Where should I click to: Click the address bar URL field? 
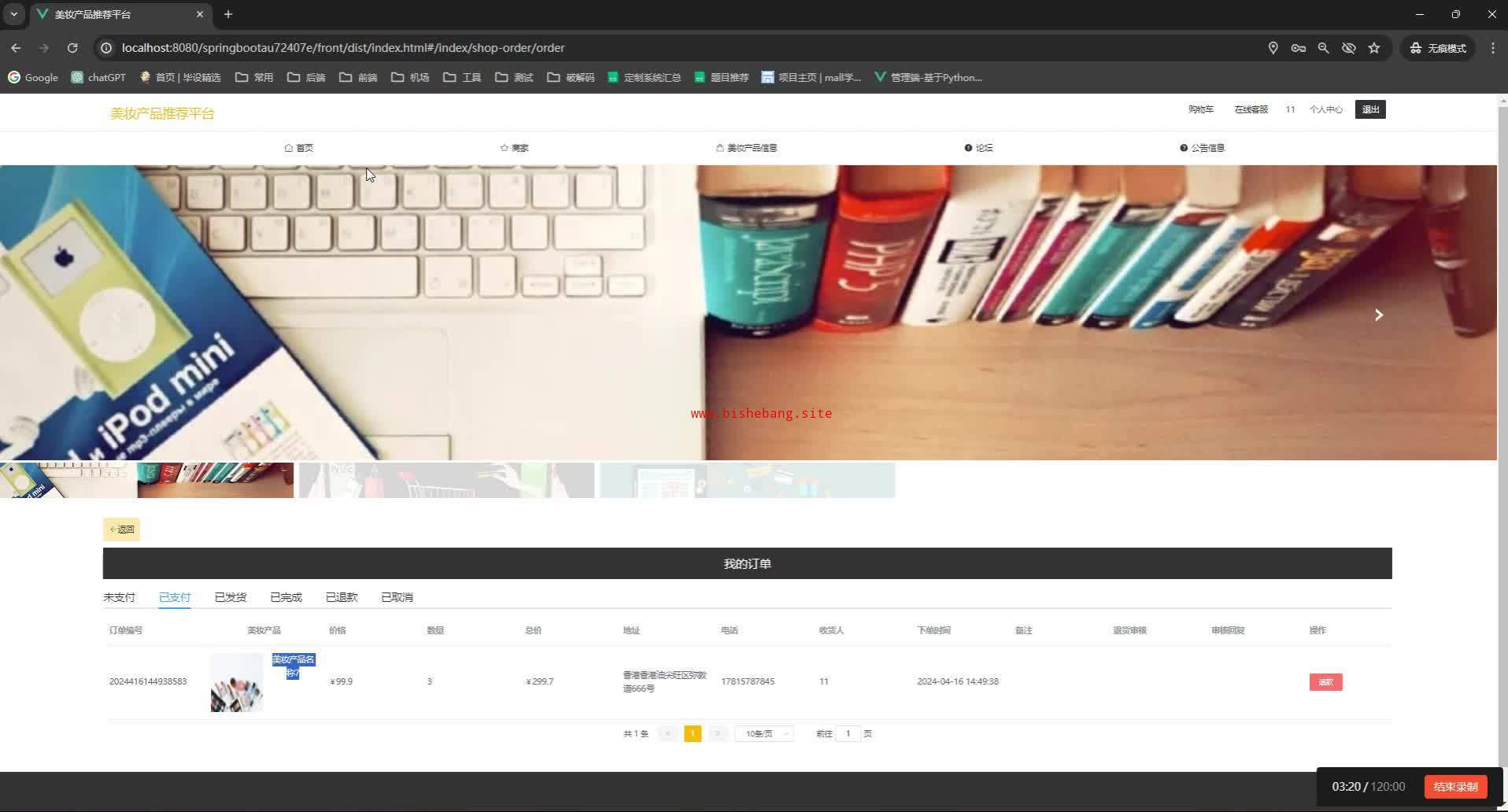click(x=685, y=48)
